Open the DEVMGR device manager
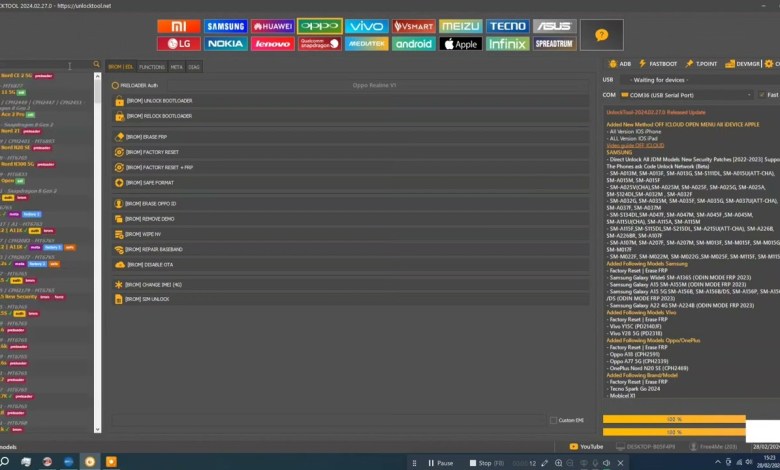The height and width of the screenshot is (470, 780). [743, 64]
